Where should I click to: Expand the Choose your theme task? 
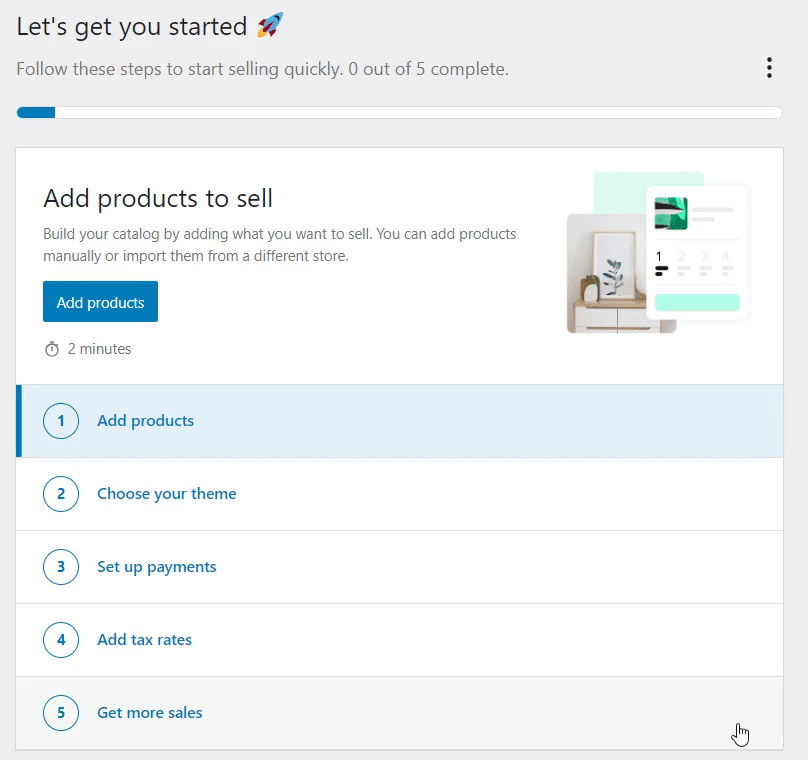(x=399, y=494)
